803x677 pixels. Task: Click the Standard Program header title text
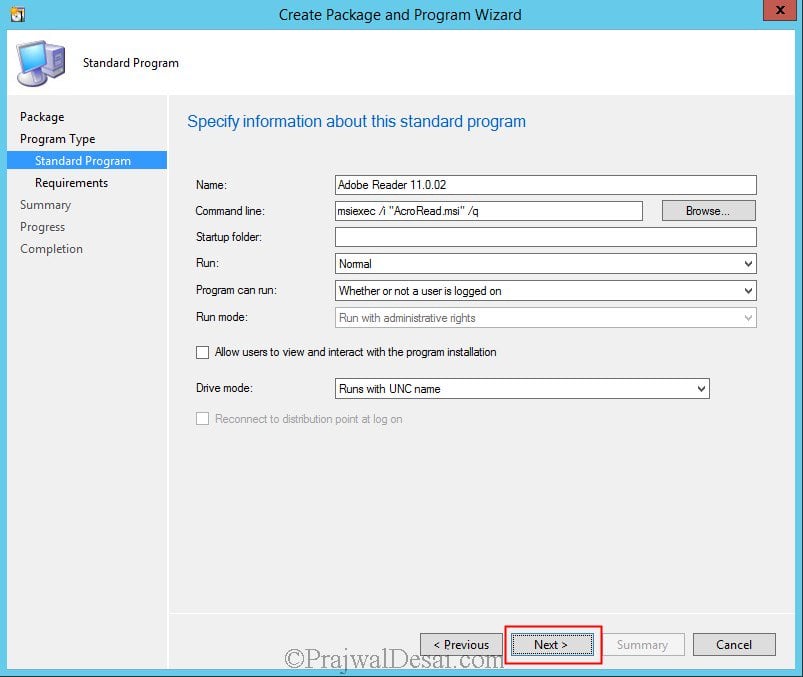131,63
